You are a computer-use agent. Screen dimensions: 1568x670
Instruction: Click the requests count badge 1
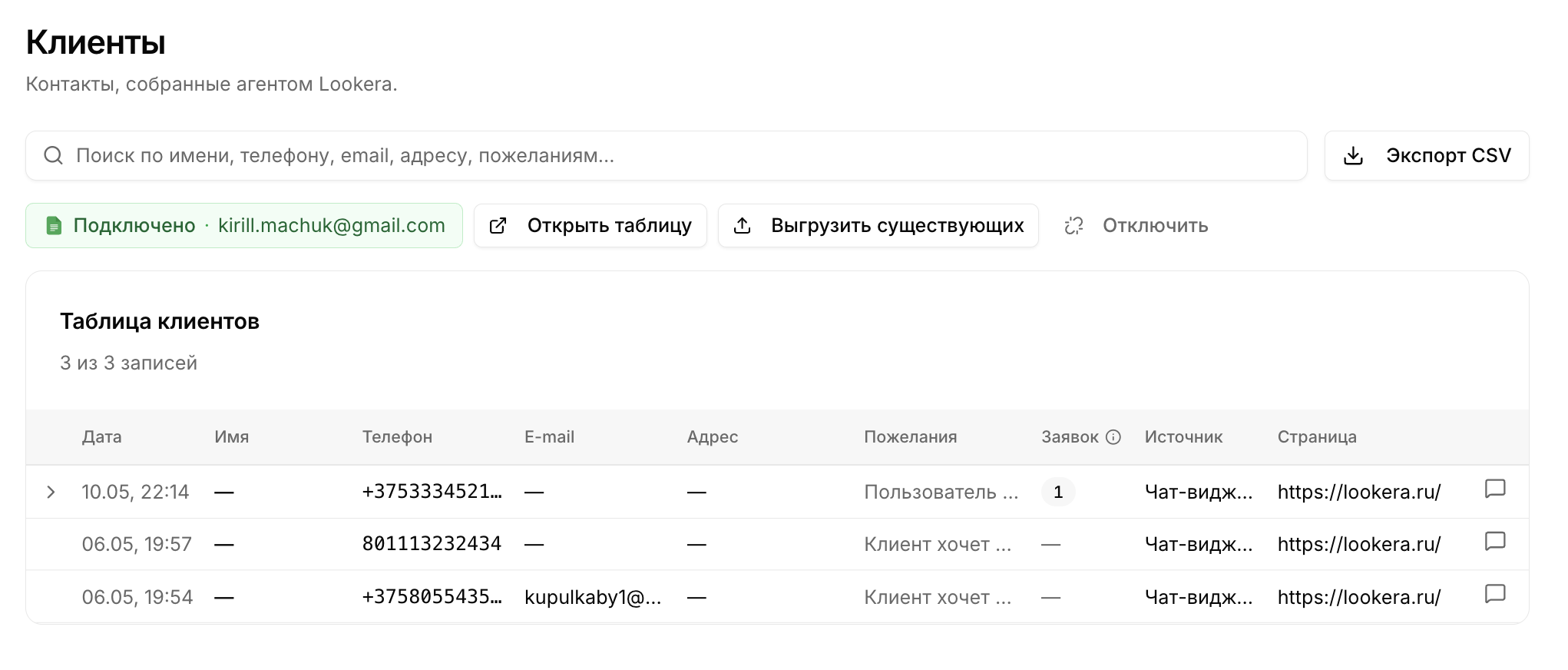pyautogui.click(x=1058, y=492)
